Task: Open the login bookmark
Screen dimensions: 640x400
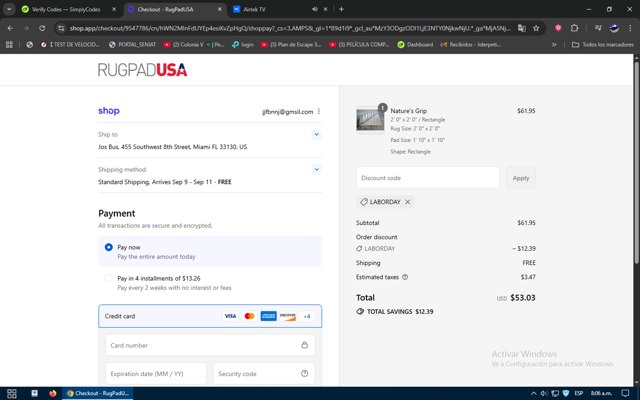Action: [x=242, y=44]
